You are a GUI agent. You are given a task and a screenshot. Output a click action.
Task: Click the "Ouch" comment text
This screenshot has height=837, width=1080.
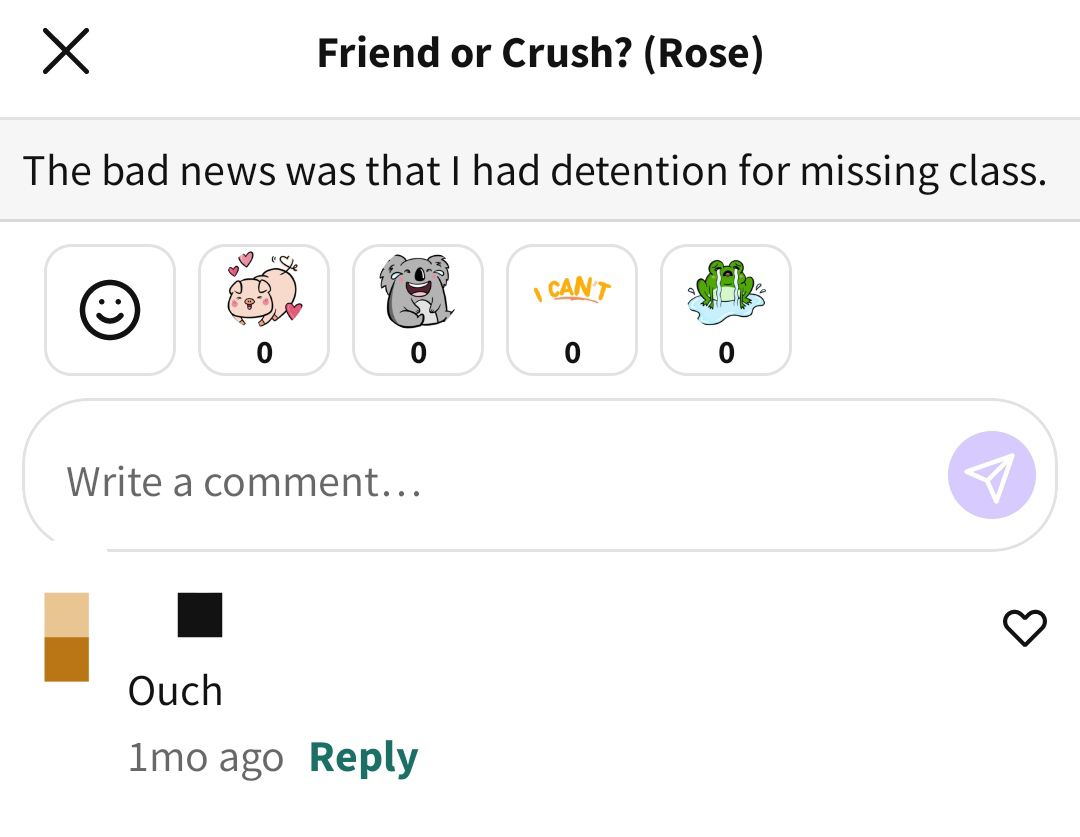(175, 691)
